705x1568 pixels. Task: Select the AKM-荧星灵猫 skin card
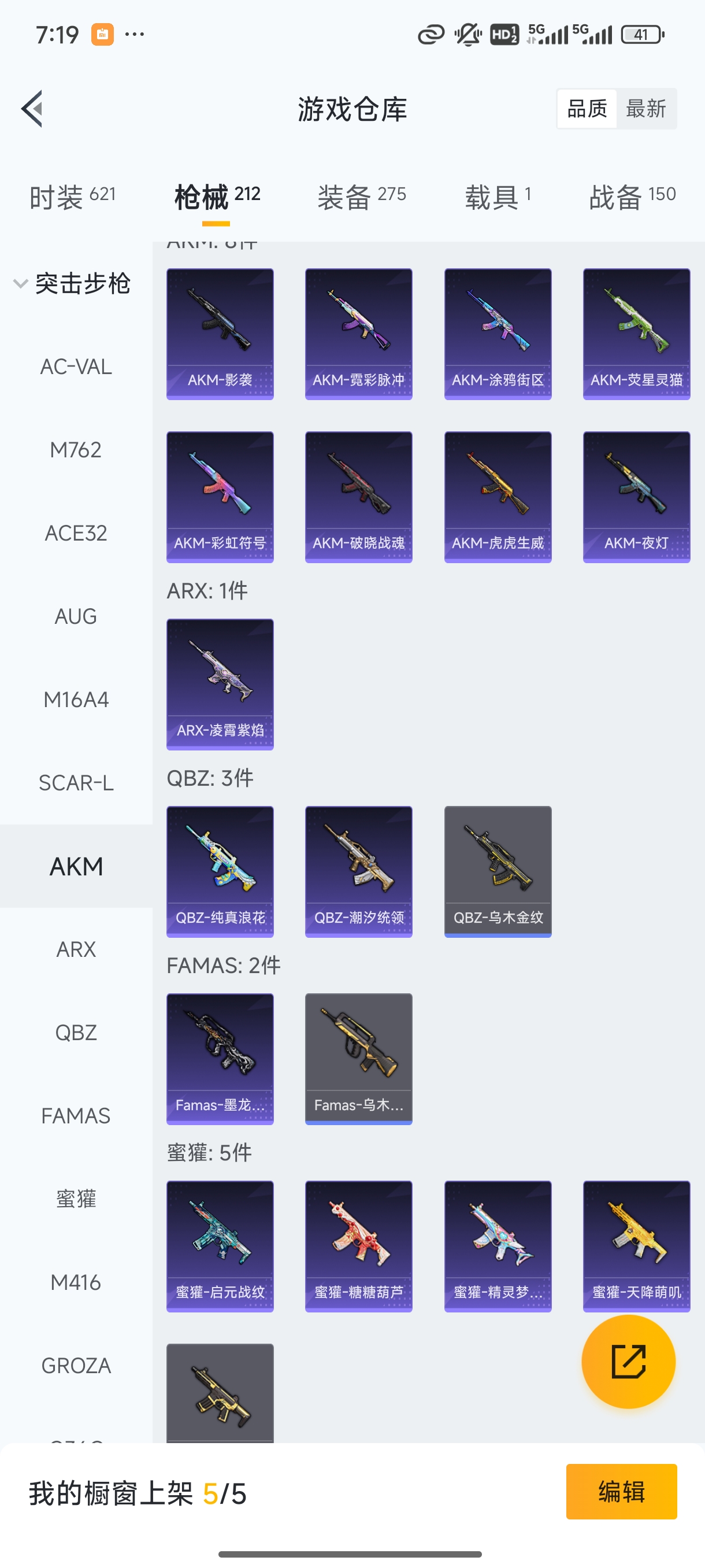click(x=636, y=334)
